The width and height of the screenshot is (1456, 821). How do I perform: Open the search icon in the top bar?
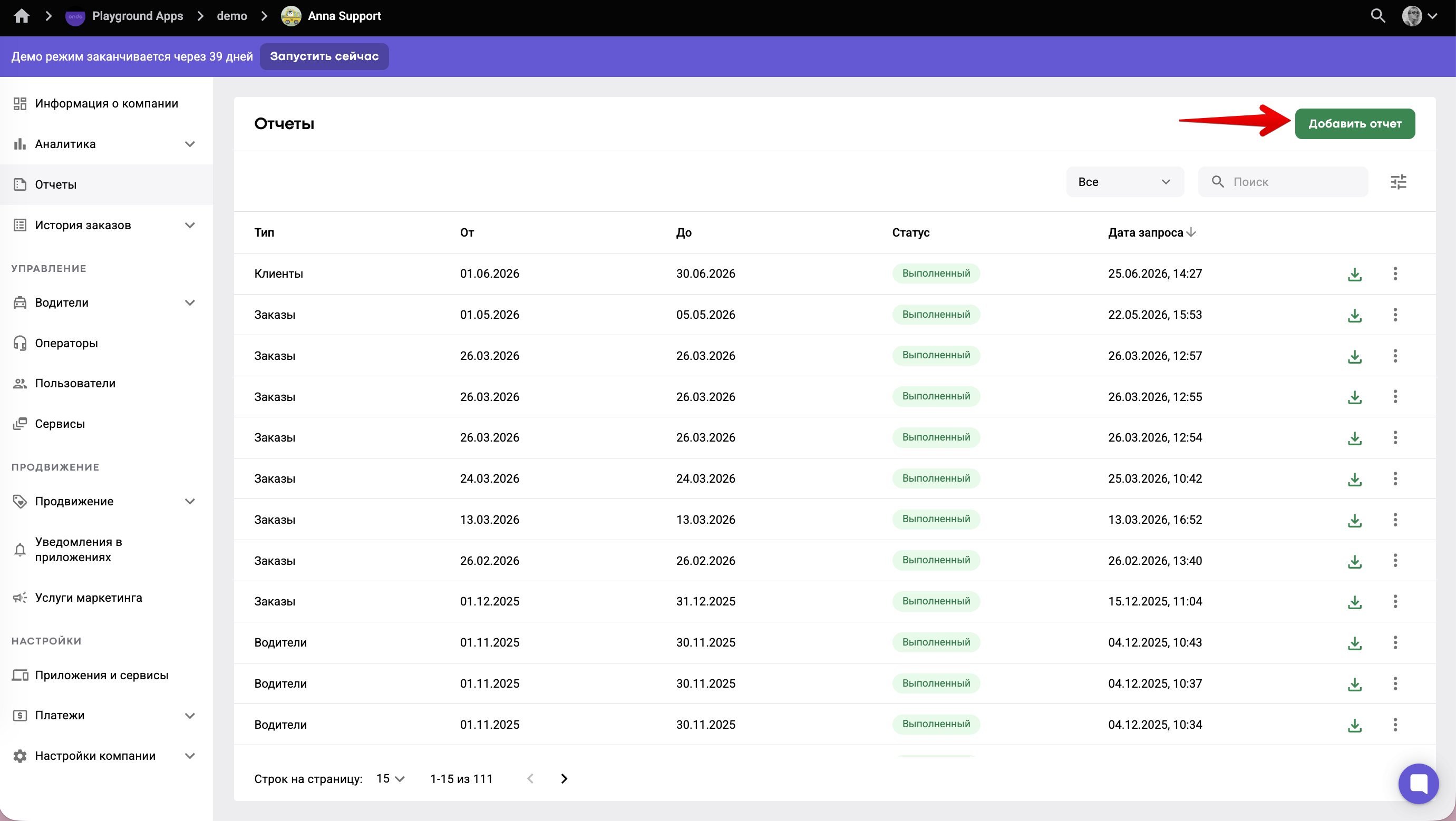pyautogui.click(x=1378, y=16)
